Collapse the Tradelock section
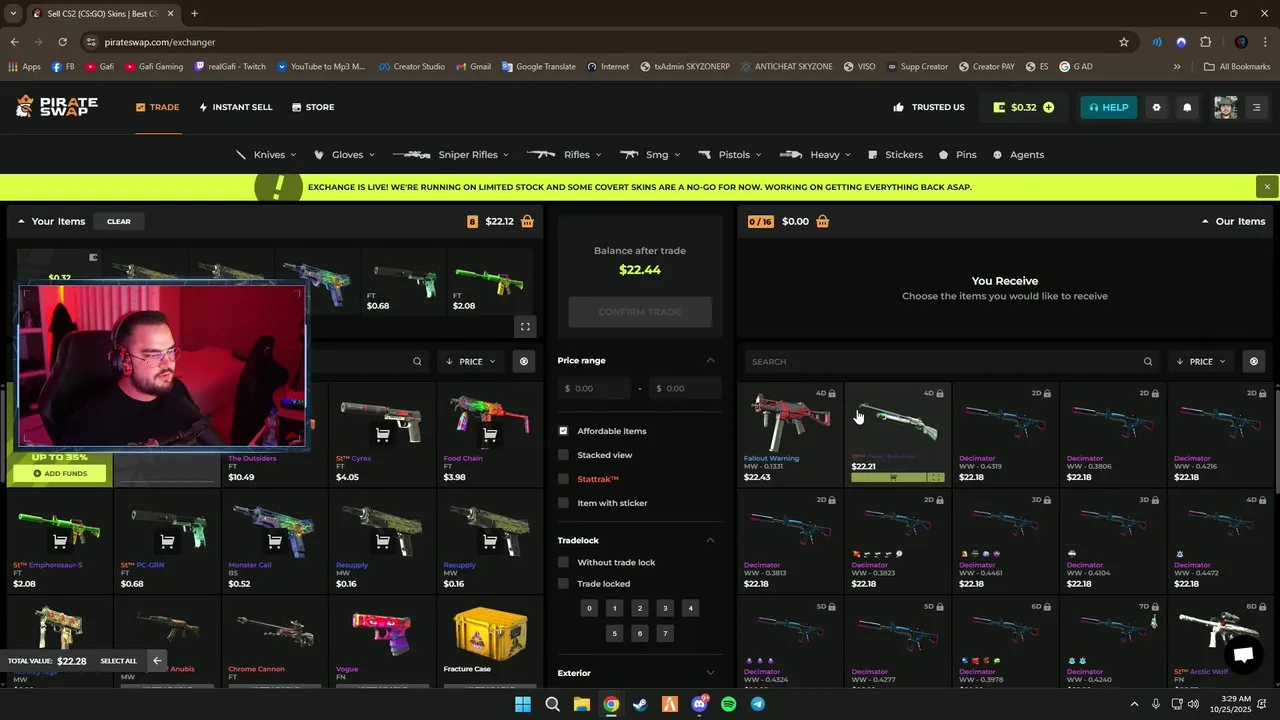The height and width of the screenshot is (720, 1280). (711, 540)
